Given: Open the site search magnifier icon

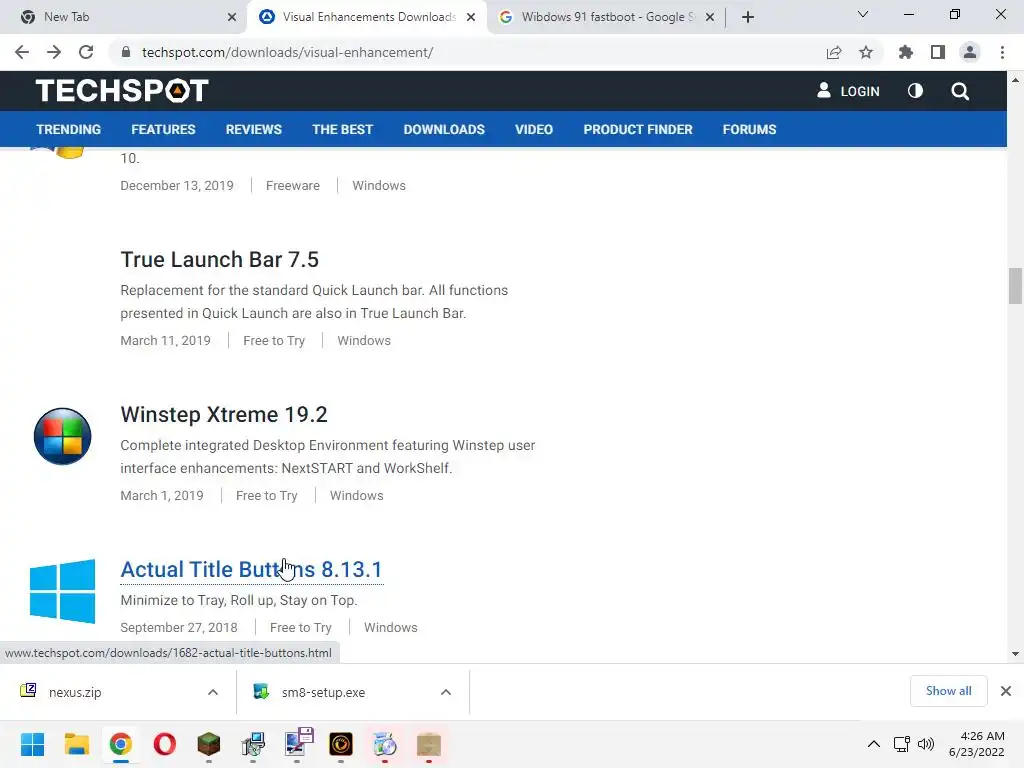Looking at the screenshot, I should click(x=959, y=91).
